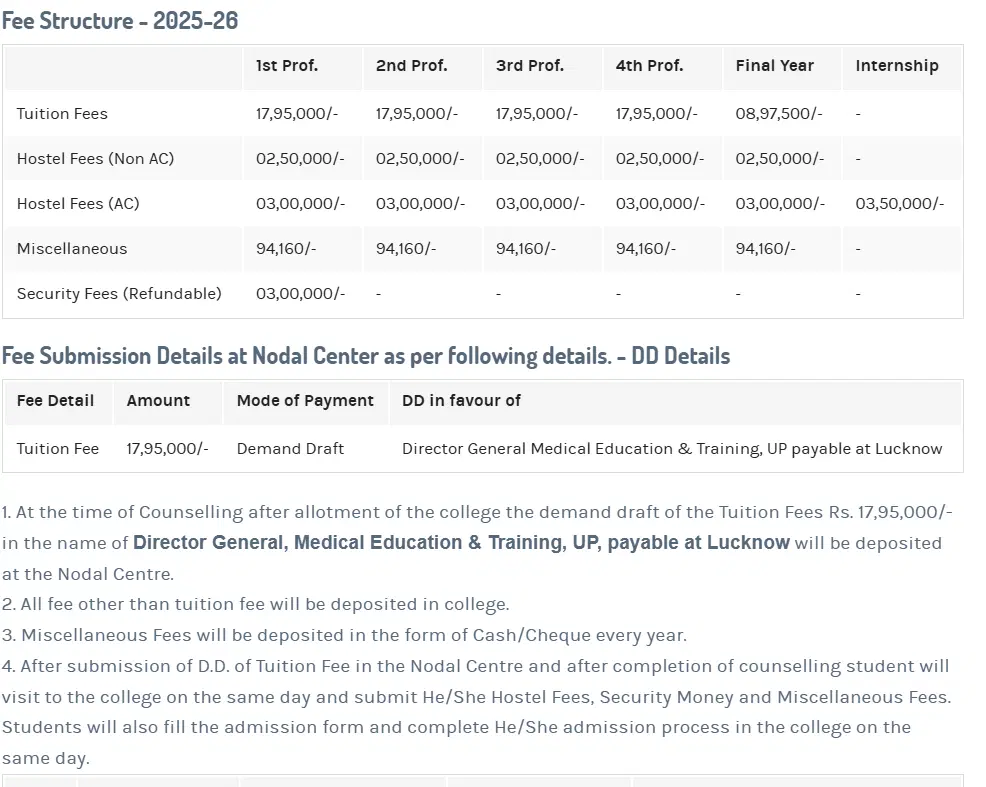The image size is (986, 787).
Task: Click the Fee Structure - 2025-26 heading
Action: 120,20
